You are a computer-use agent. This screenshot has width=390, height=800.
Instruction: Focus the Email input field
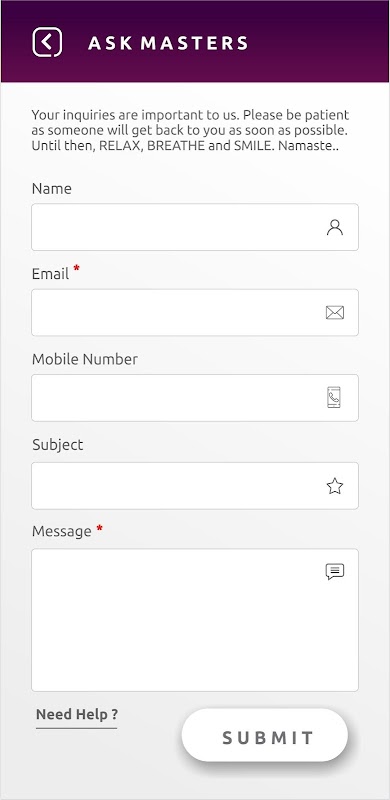point(195,313)
